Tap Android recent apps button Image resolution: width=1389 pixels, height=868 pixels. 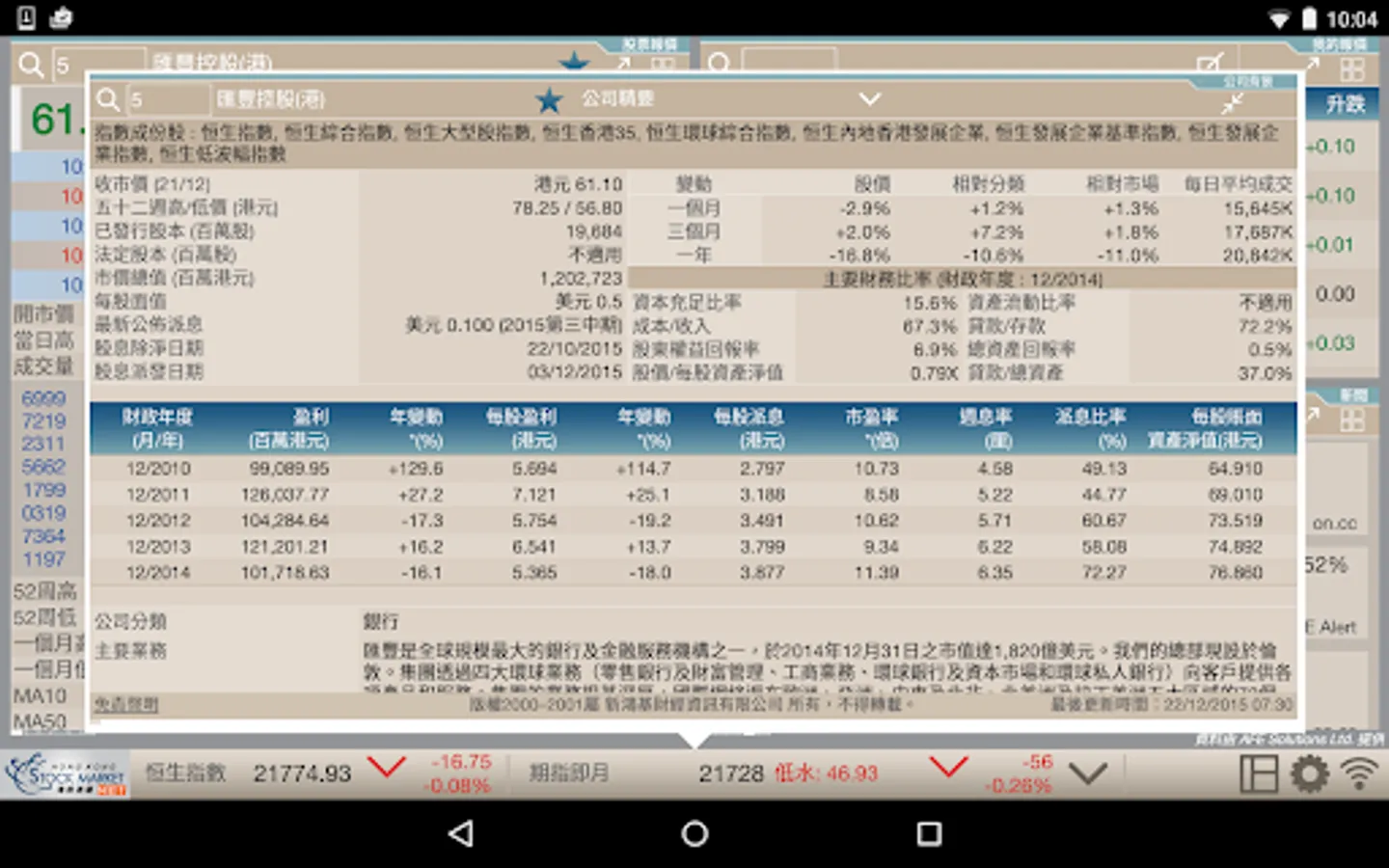(929, 833)
